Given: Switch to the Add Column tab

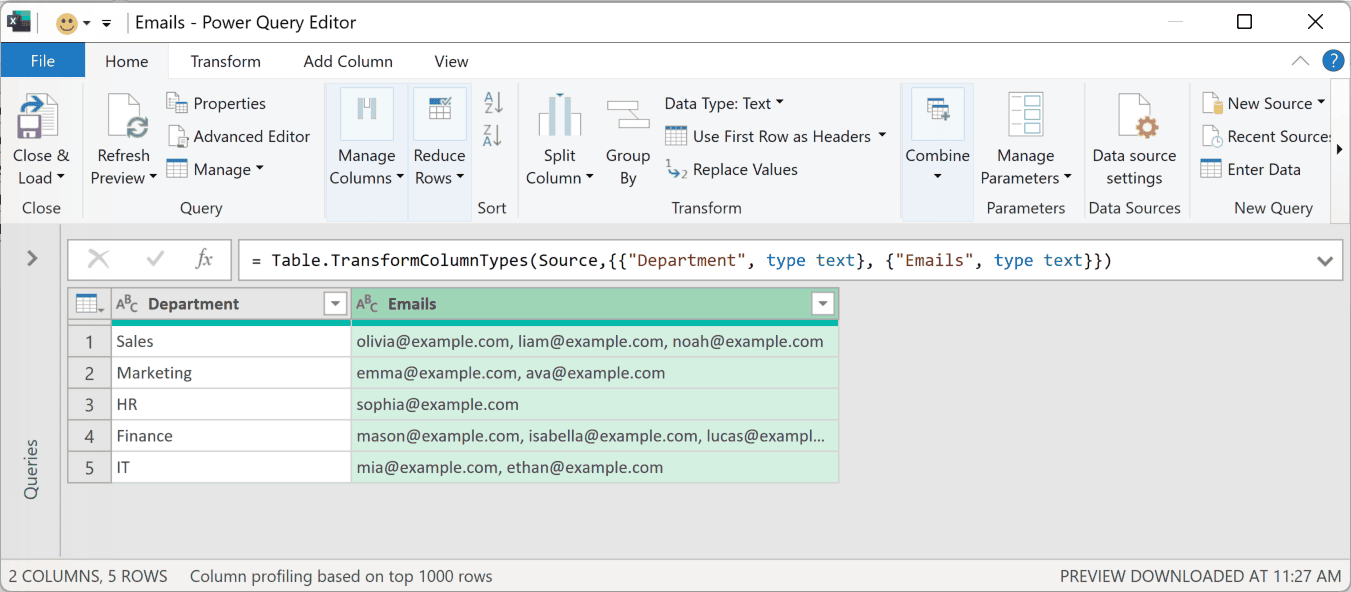Looking at the screenshot, I should coord(348,61).
